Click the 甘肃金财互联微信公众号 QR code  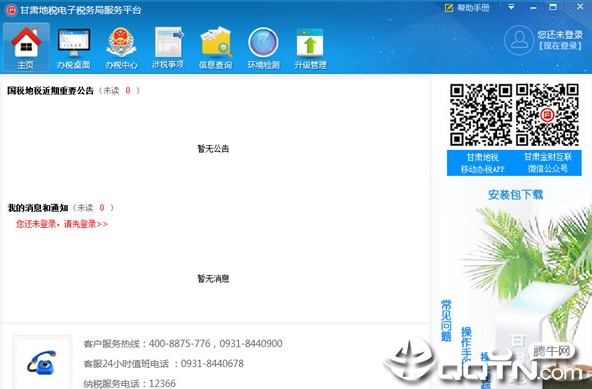click(547, 115)
